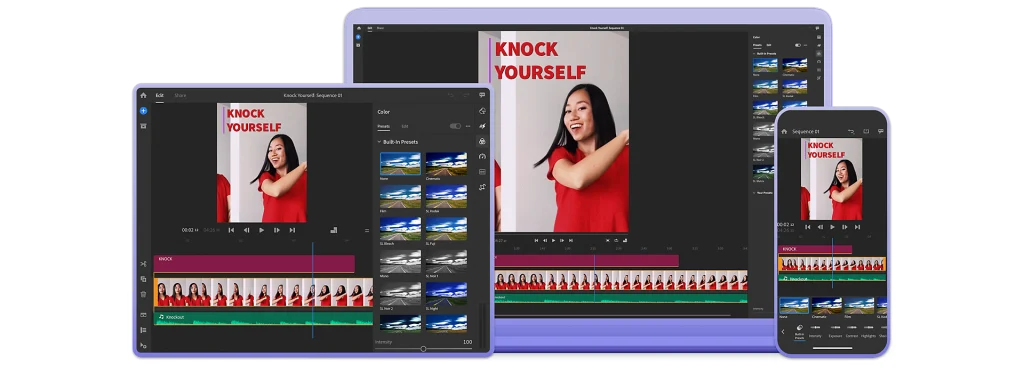Toggle the Color effect switch on the laptop

click(x=797, y=45)
